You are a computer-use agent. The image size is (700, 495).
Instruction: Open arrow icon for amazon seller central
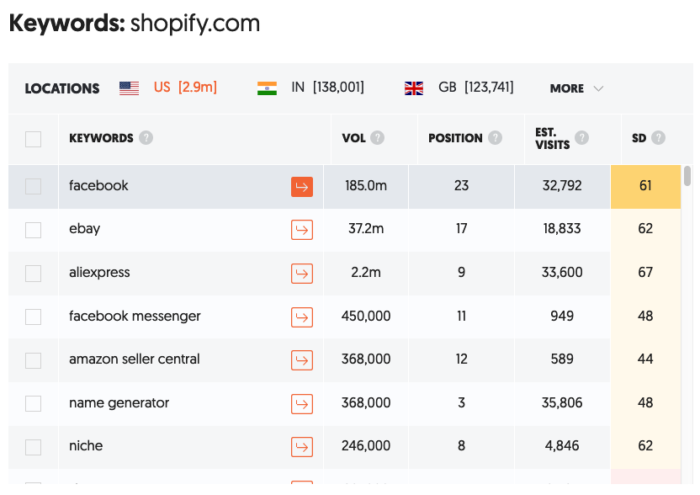tap(302, 360)
